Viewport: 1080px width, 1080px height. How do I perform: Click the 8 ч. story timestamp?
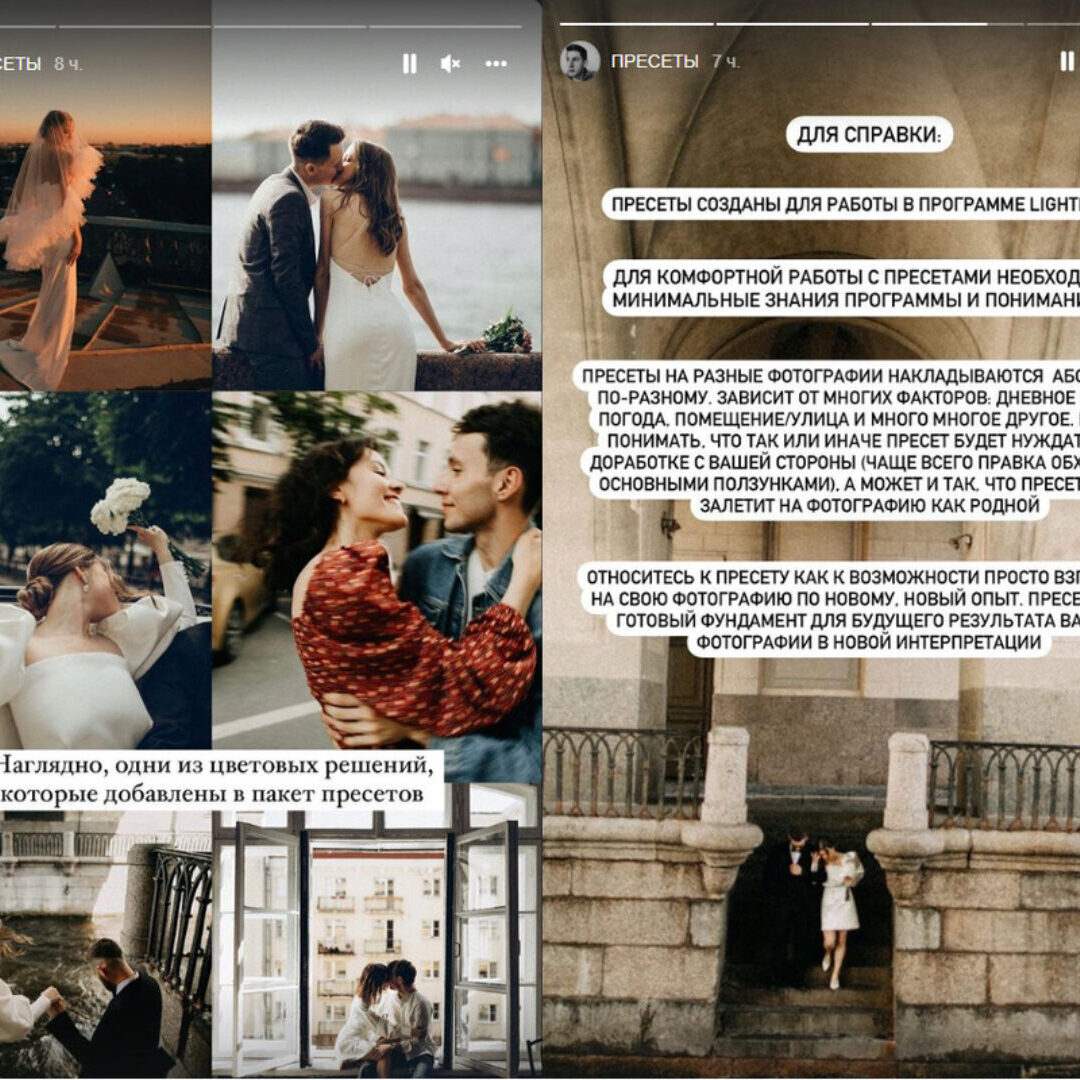click(x=68, y=64)
